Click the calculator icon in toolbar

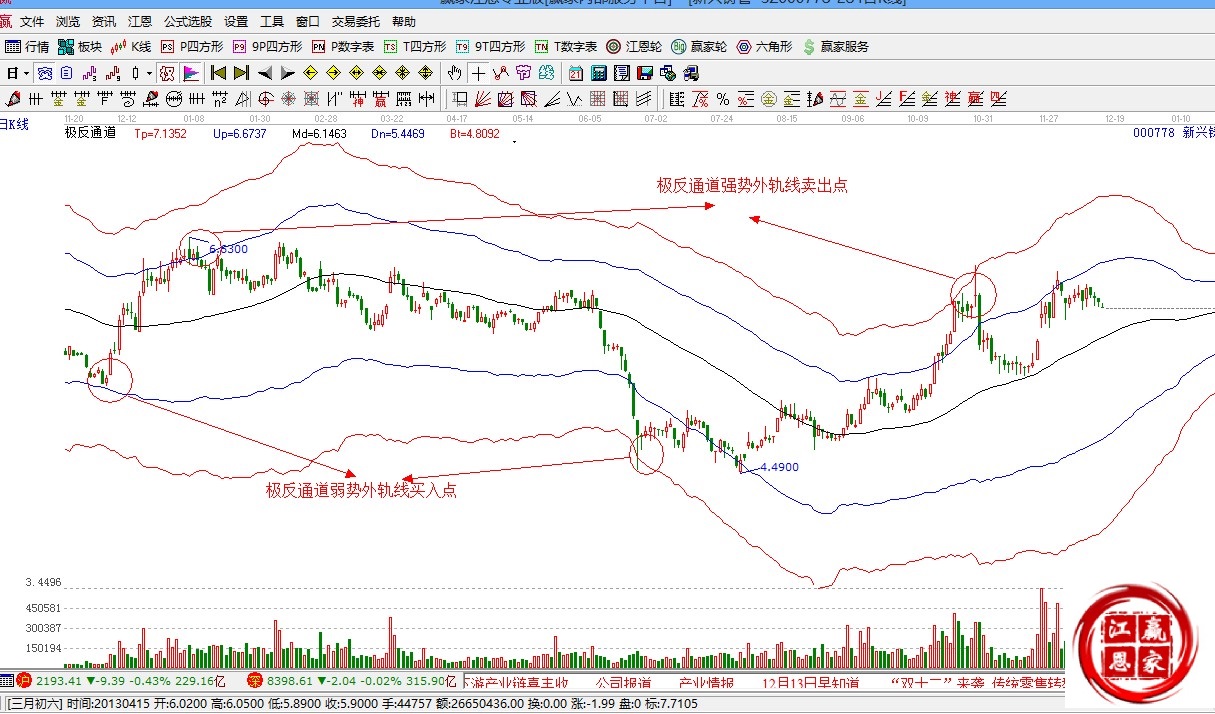[598, 73]
